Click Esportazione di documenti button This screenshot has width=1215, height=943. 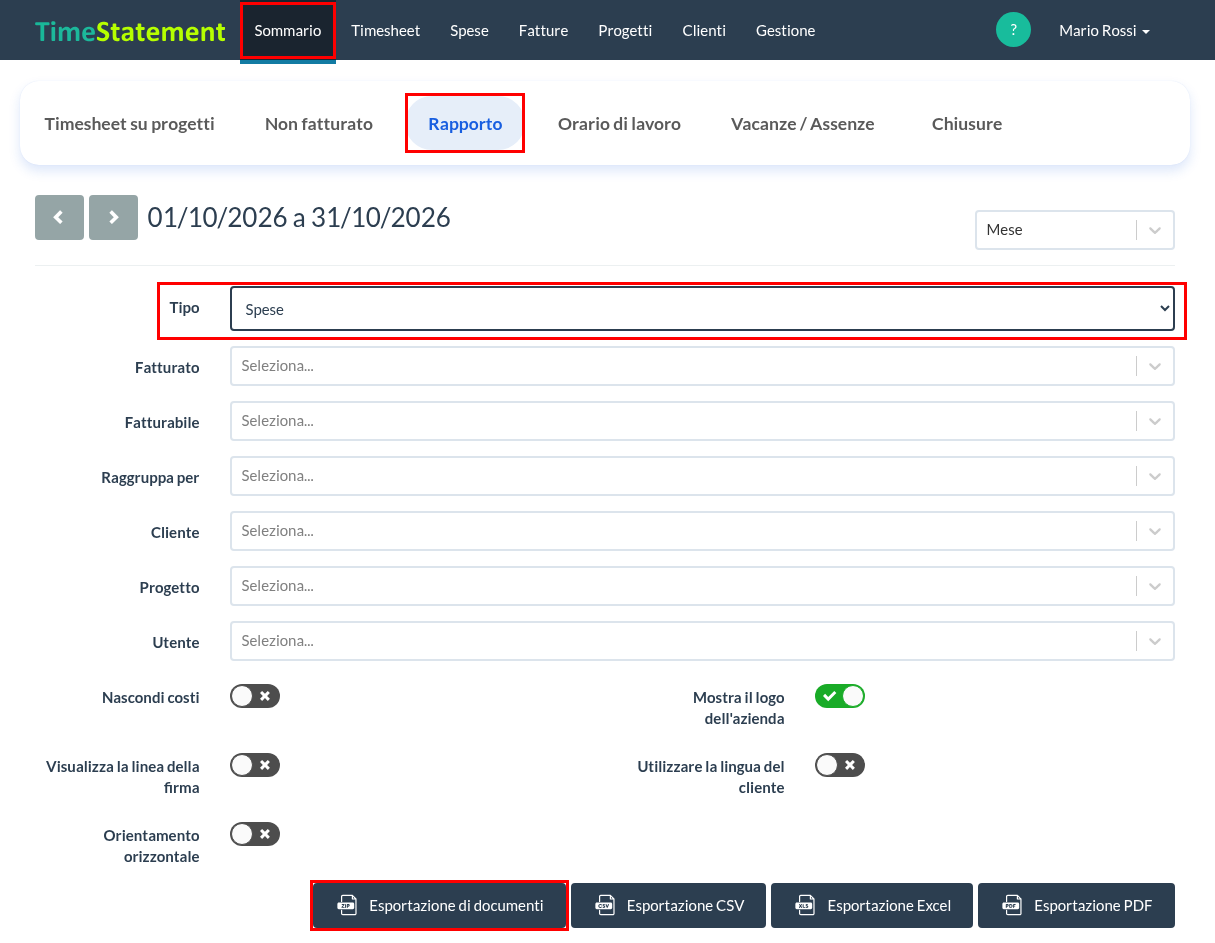point(440,906)
